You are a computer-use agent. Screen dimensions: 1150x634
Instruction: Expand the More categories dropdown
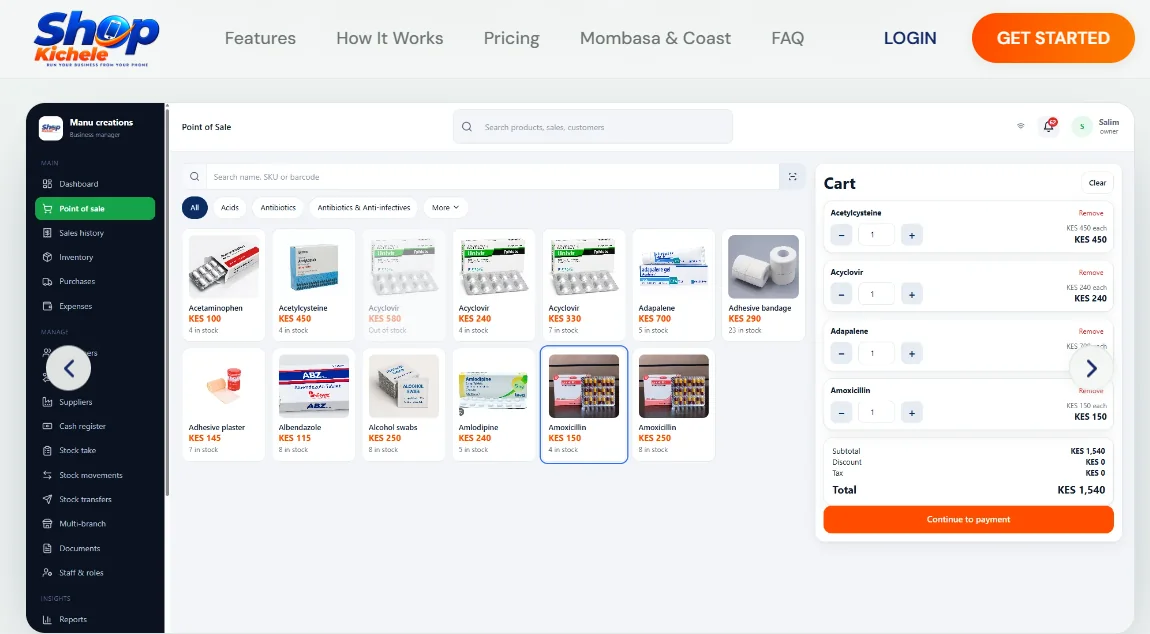click(445, 208)
